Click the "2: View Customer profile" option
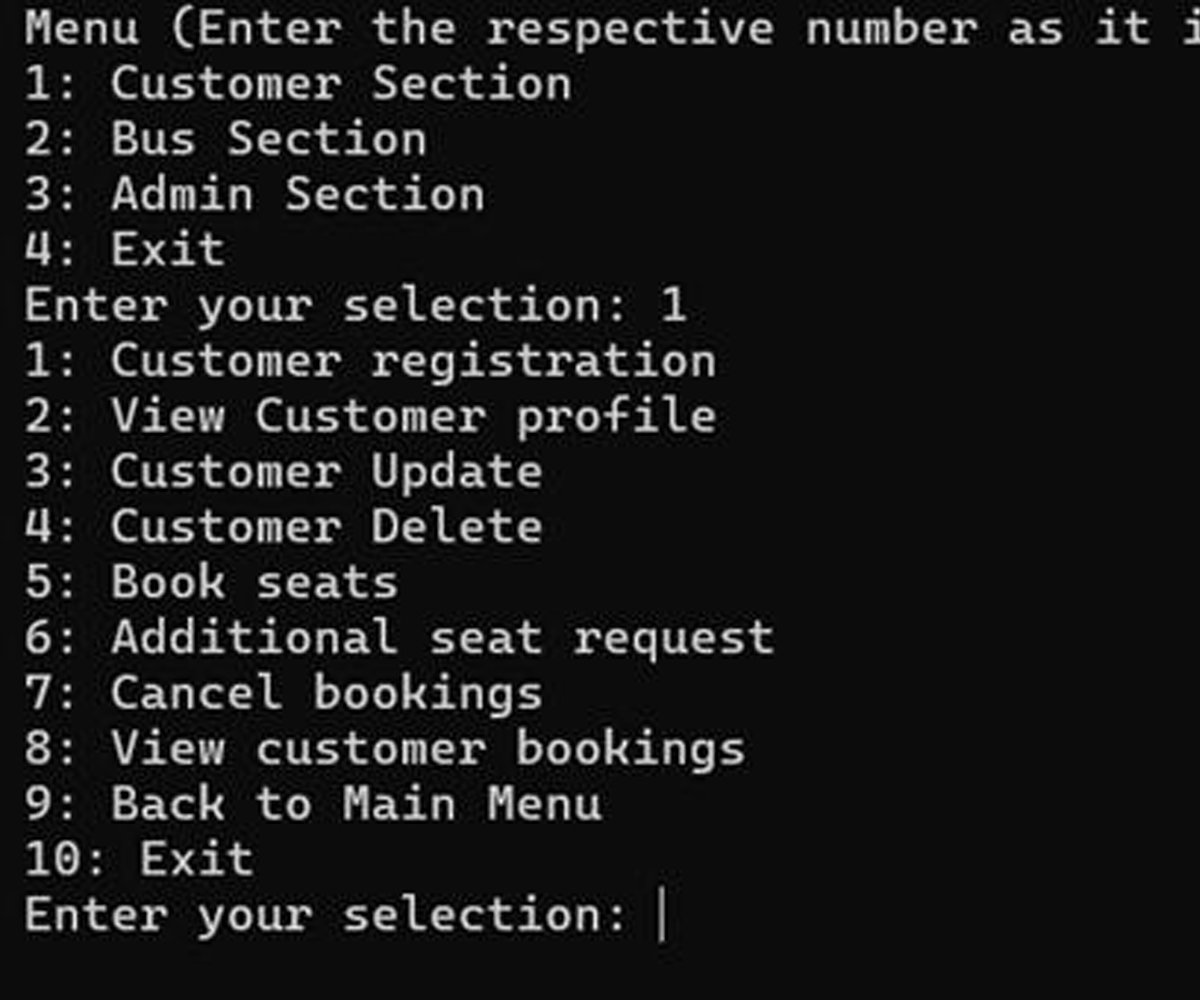 369,416
